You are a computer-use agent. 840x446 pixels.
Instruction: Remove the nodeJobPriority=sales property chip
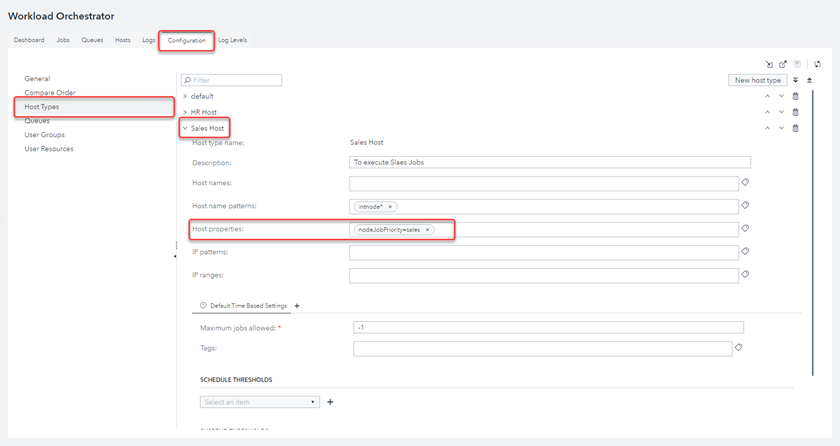pos(427,229)
